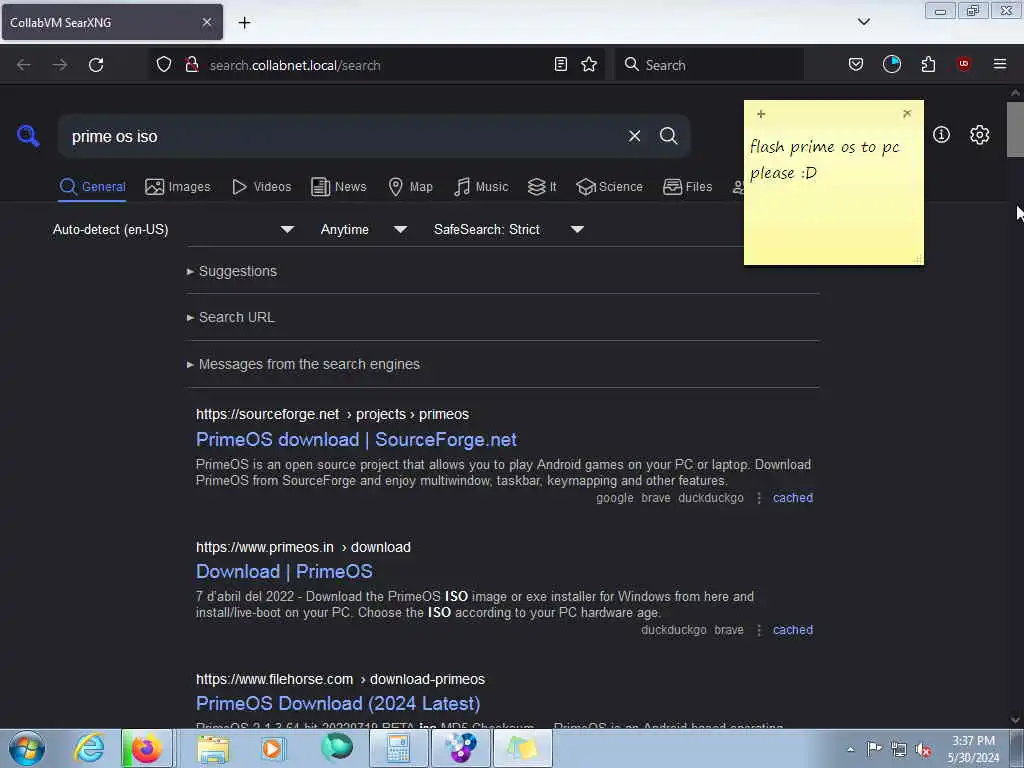Click the SearXNG logo icon
The image size is (1024, 768).
coord(28,136)
